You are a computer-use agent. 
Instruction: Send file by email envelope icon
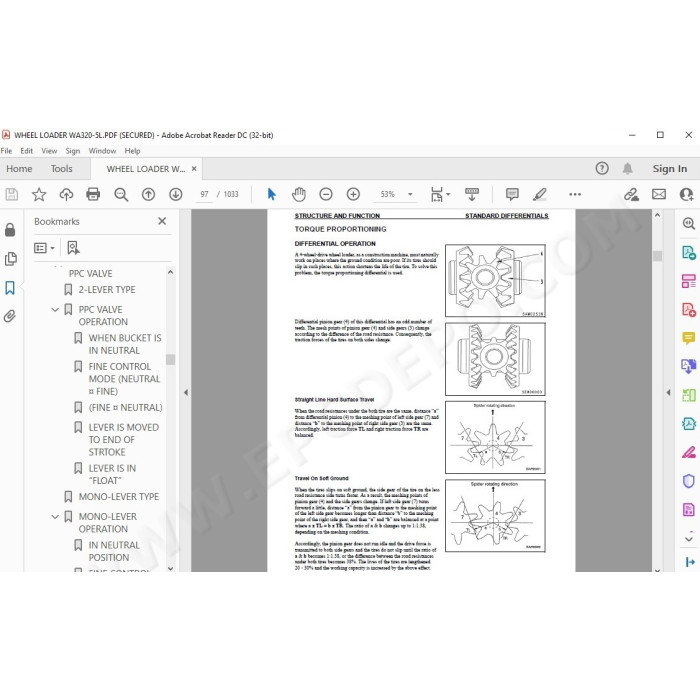pos(659,194)
